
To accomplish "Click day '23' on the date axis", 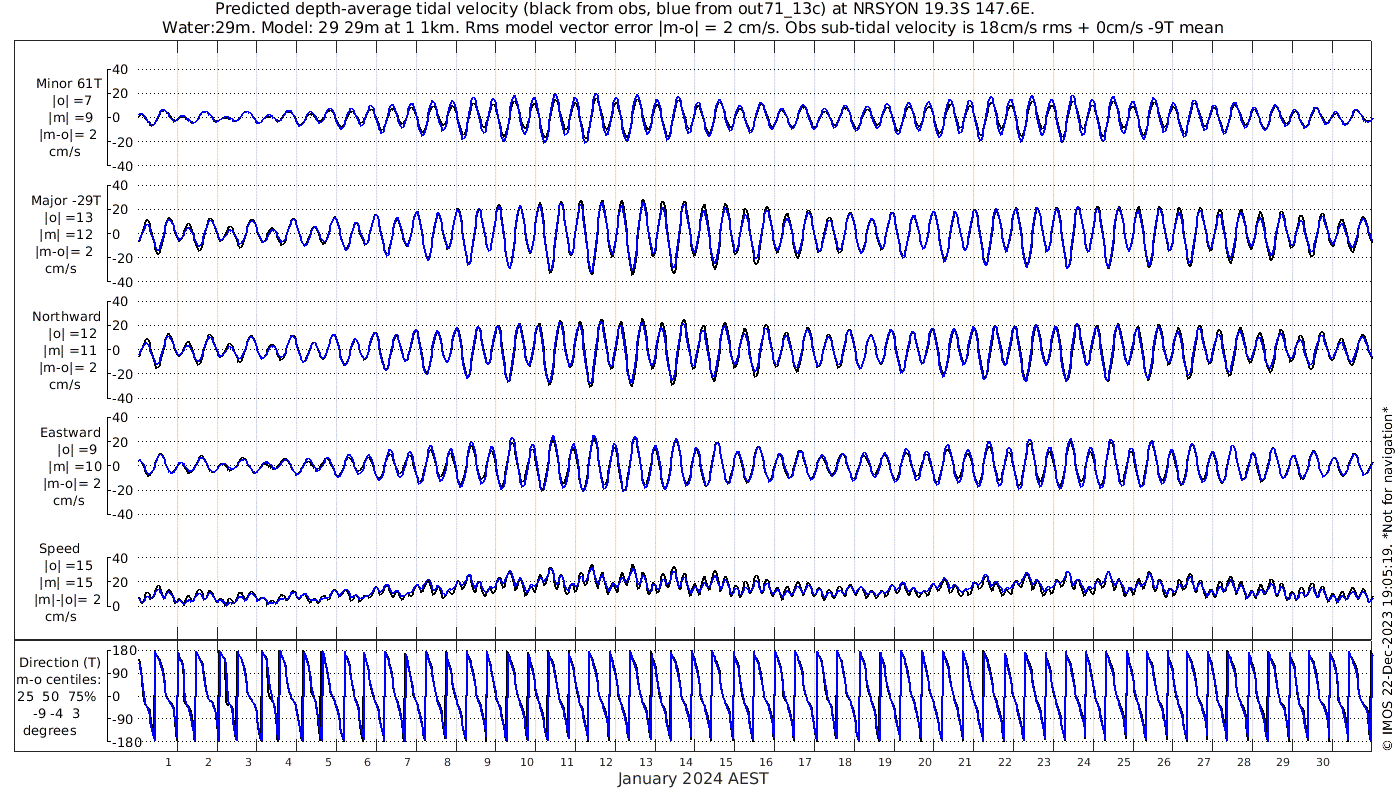I will [1045, 762].
